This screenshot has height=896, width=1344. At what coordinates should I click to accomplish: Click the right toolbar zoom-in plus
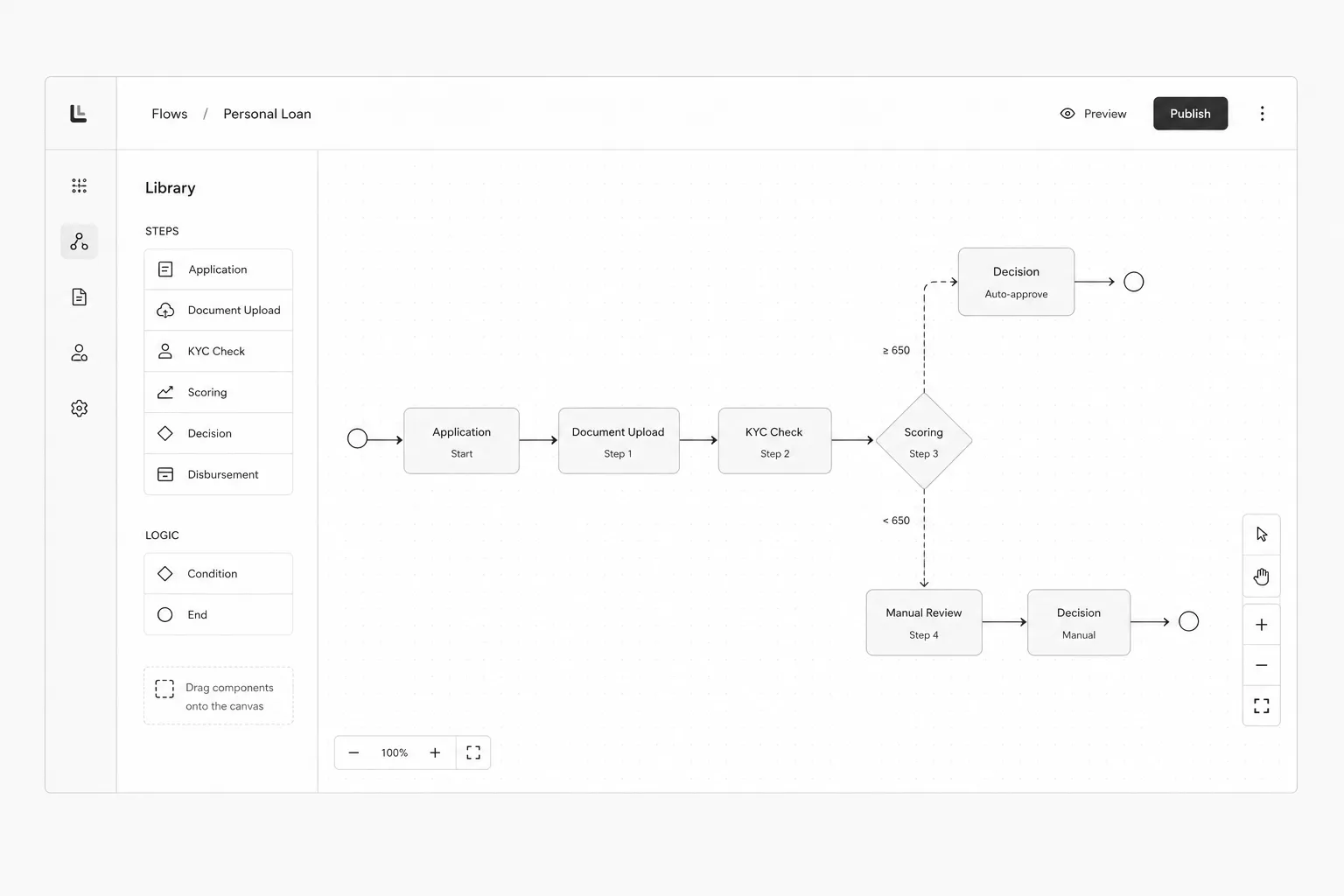(x=1261, y=625)
